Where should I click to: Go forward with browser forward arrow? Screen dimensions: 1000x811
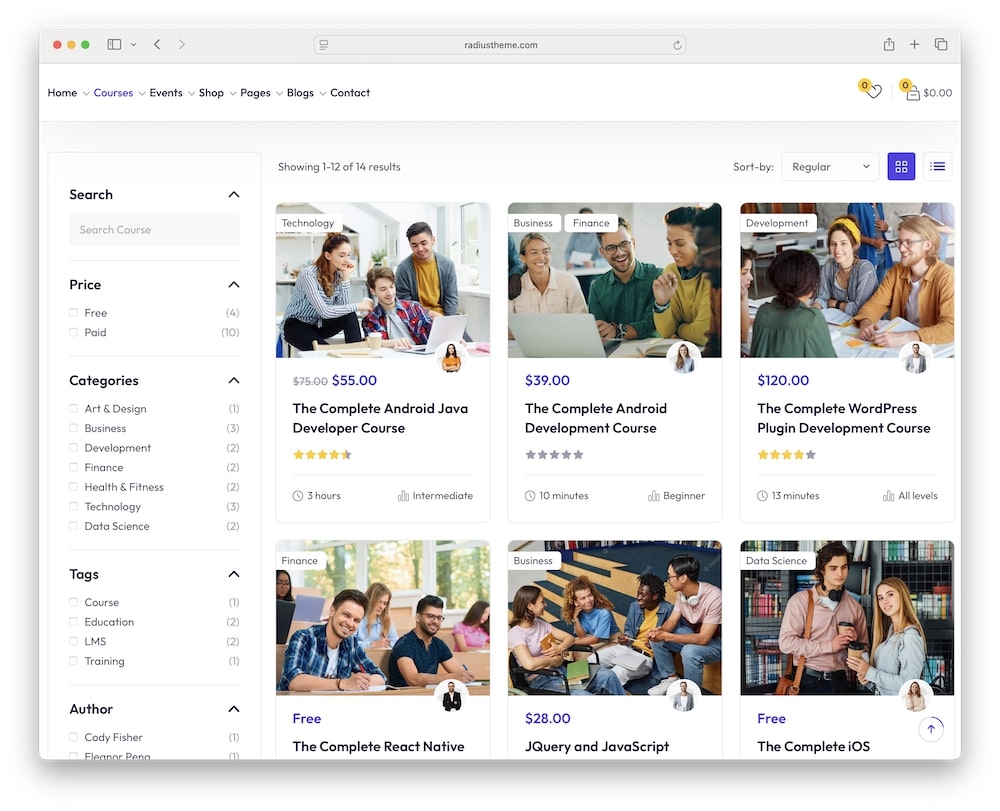click(182, 45)
